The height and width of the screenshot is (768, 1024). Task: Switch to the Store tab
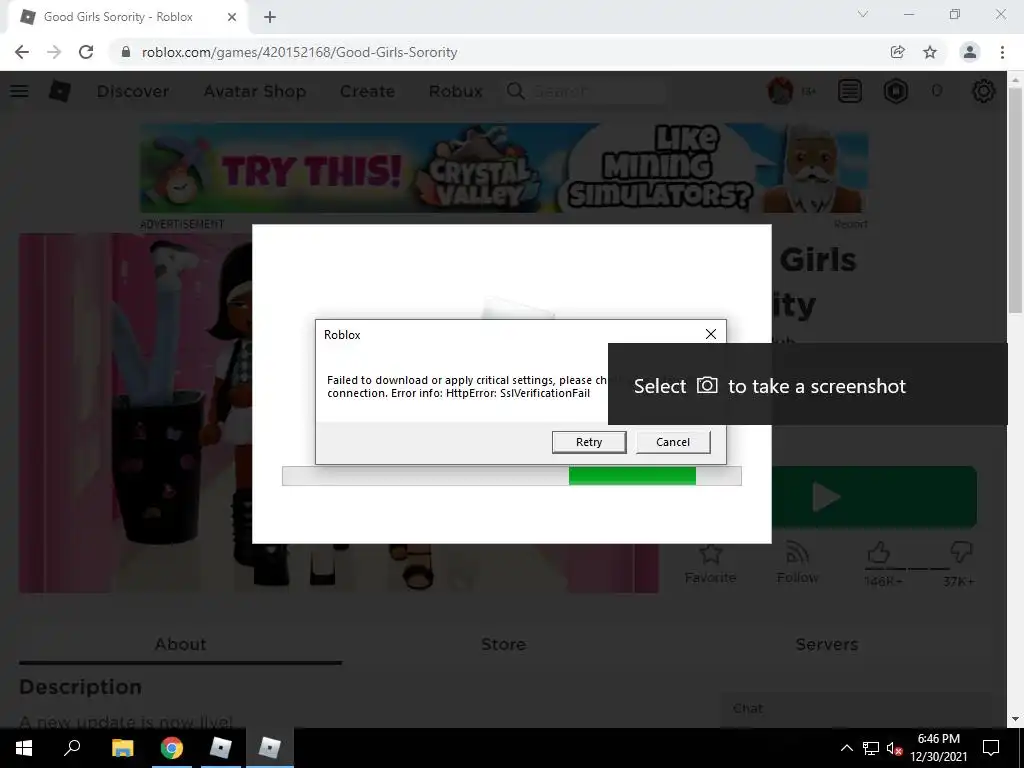pos(503,645)
